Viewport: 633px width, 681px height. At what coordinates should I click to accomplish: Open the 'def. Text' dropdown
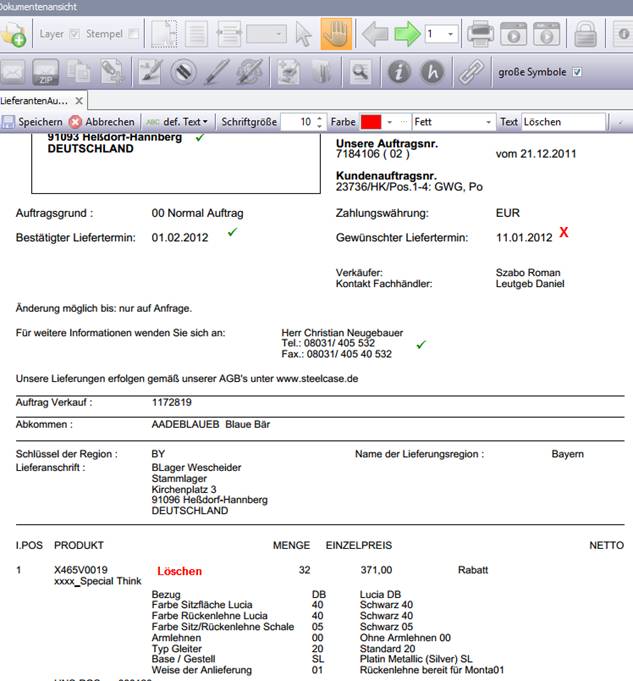click(176, 122)
